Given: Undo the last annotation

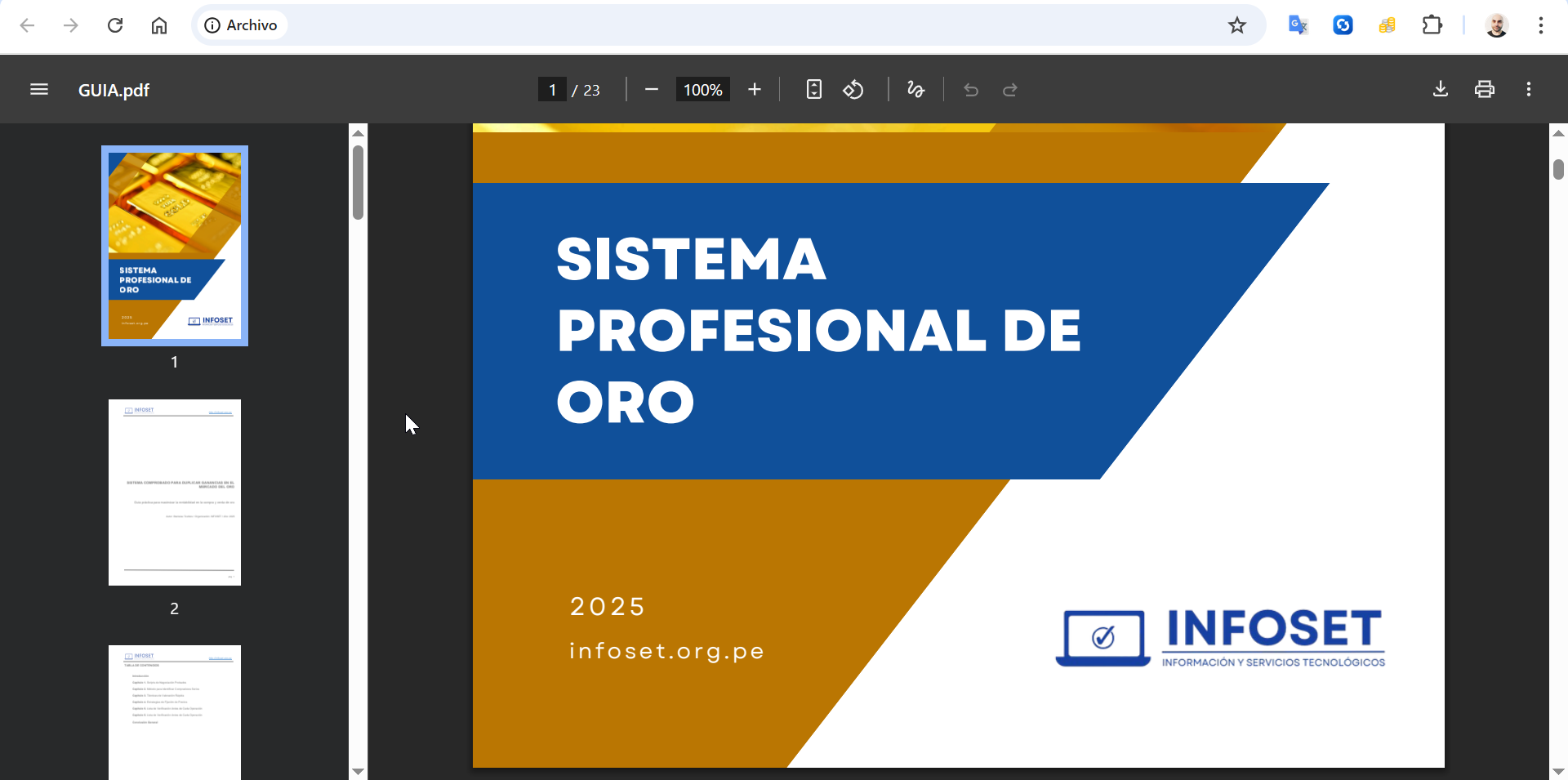Looking at the screenshot, I should coord(971,89).
